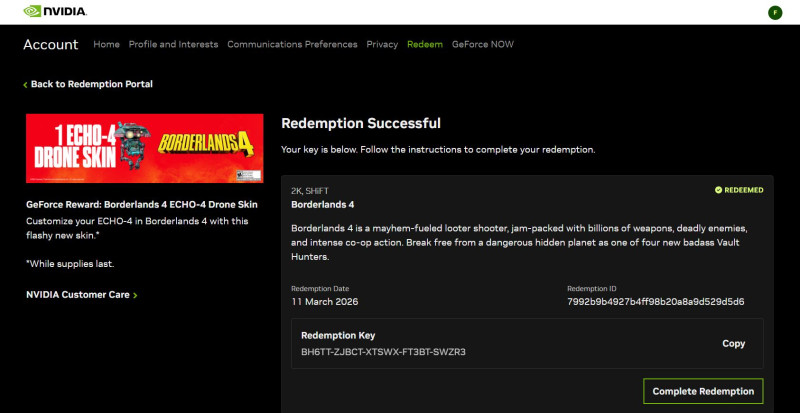The image size is (800, 413).
Task: Click the NVIDIA logo
Action: click(x=55, y=11)
